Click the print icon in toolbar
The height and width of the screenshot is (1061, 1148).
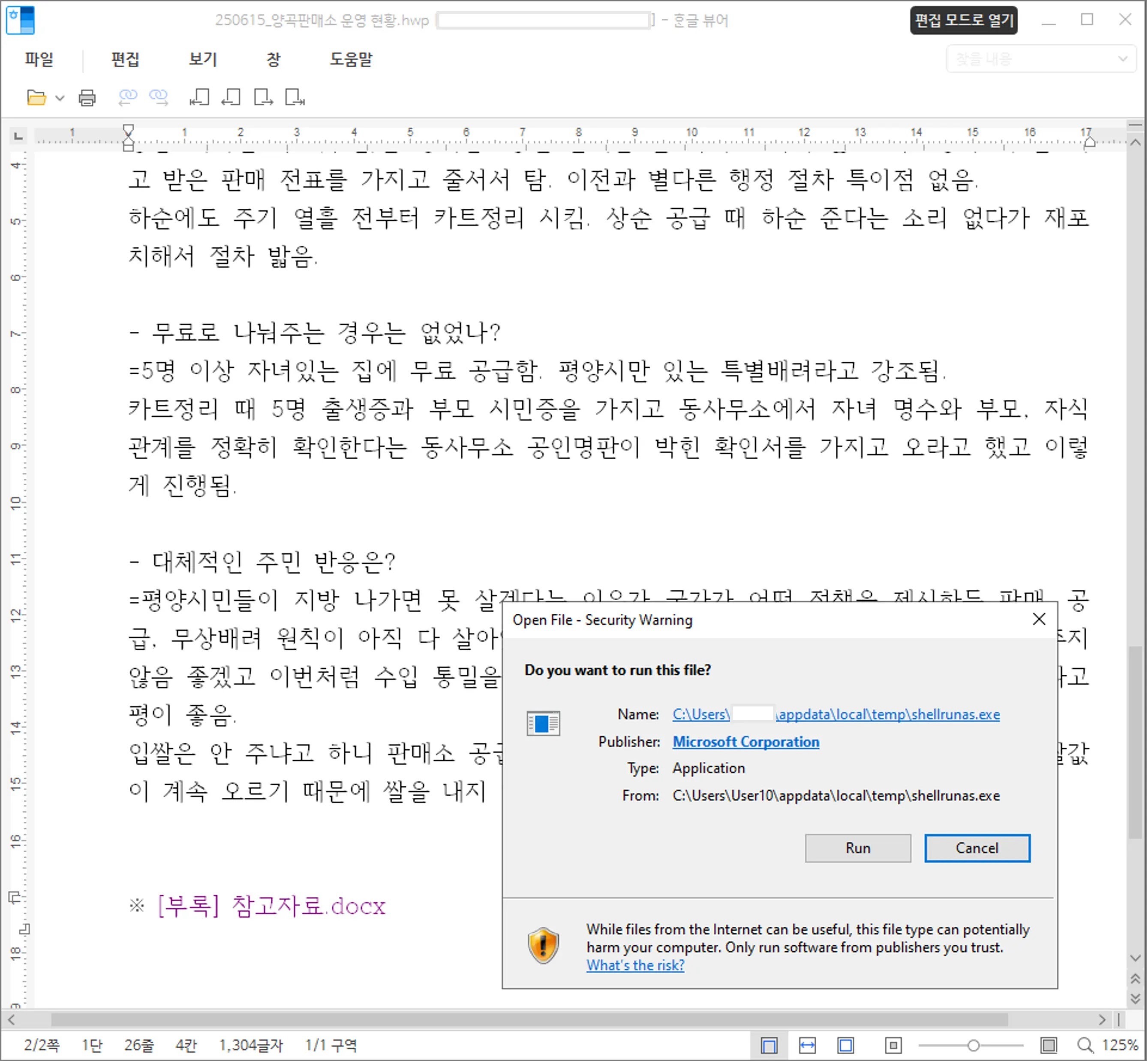[x=87, y=98]
